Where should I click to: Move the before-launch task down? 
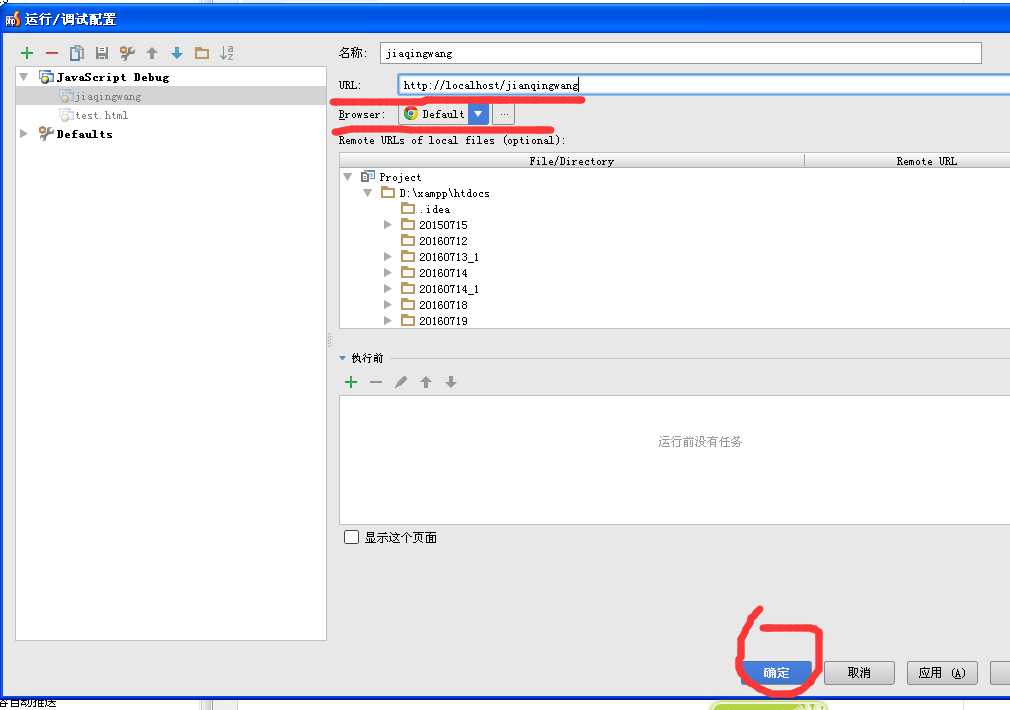pos(451,382)
